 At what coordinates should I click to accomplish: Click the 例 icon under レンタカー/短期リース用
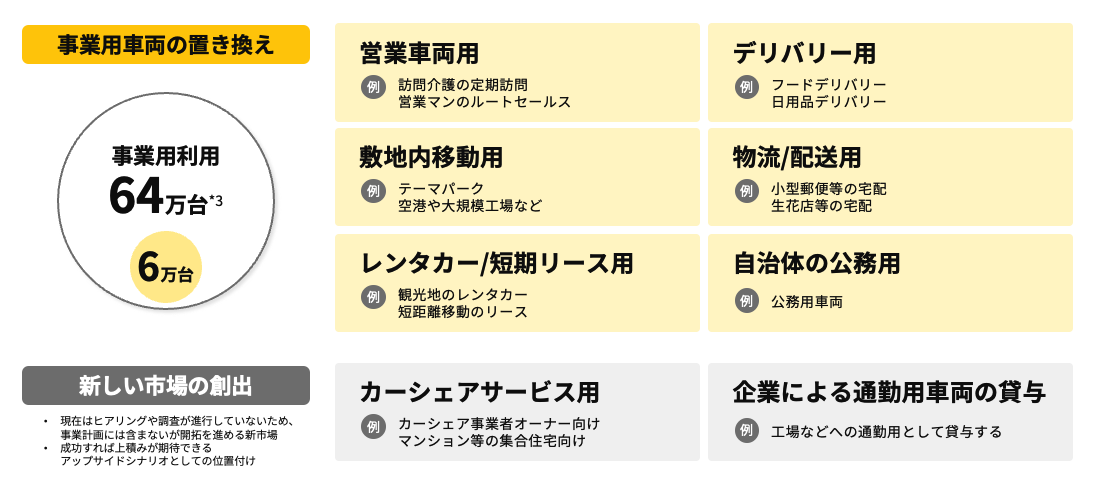(x=373, y=297)
